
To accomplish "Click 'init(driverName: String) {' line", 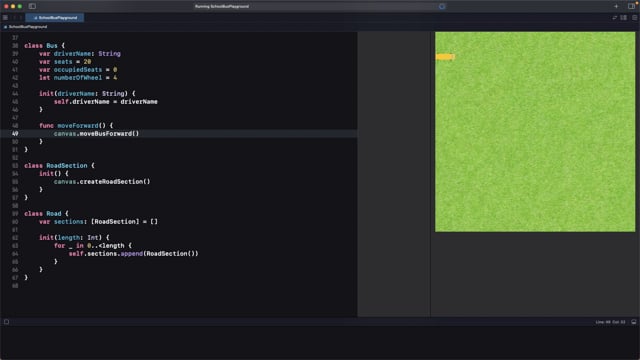I will click(x=87, y=93).
